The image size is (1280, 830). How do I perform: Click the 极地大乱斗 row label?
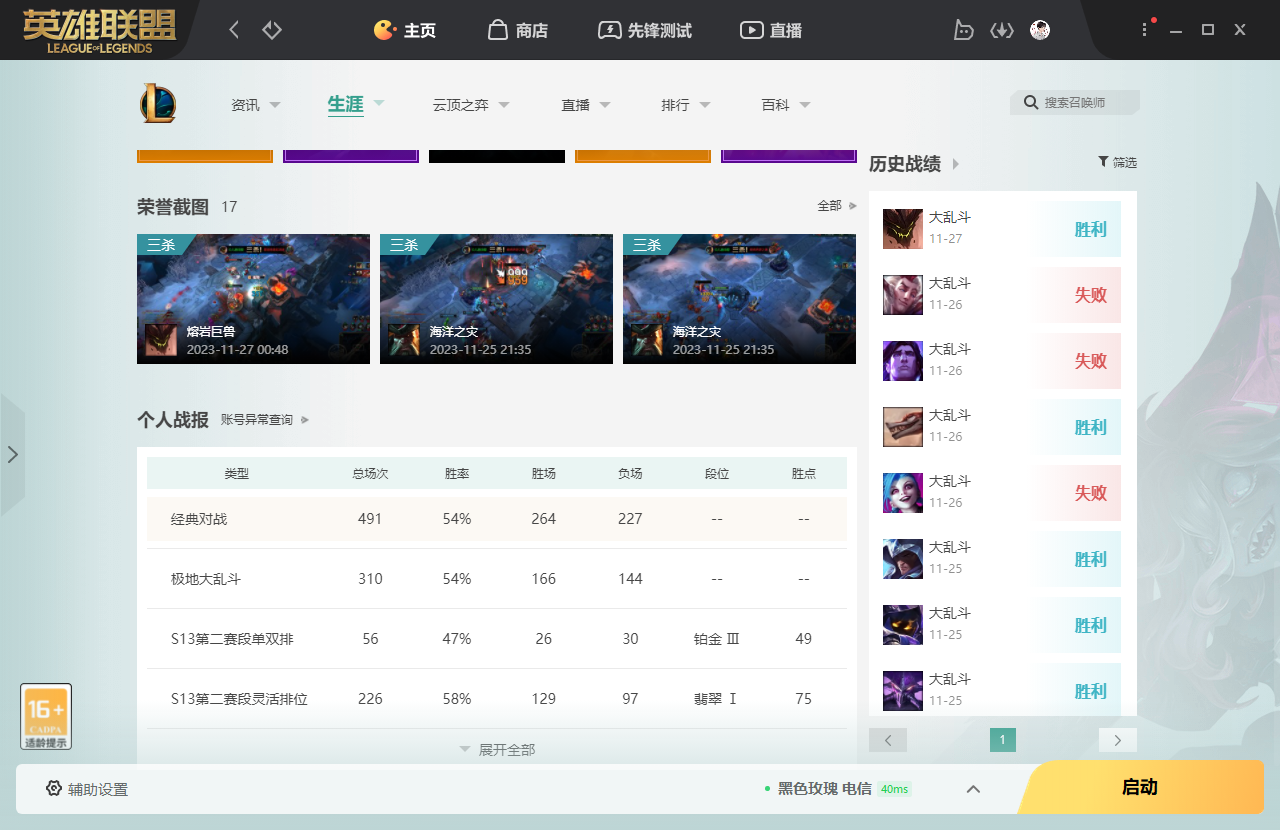(206, 579)
